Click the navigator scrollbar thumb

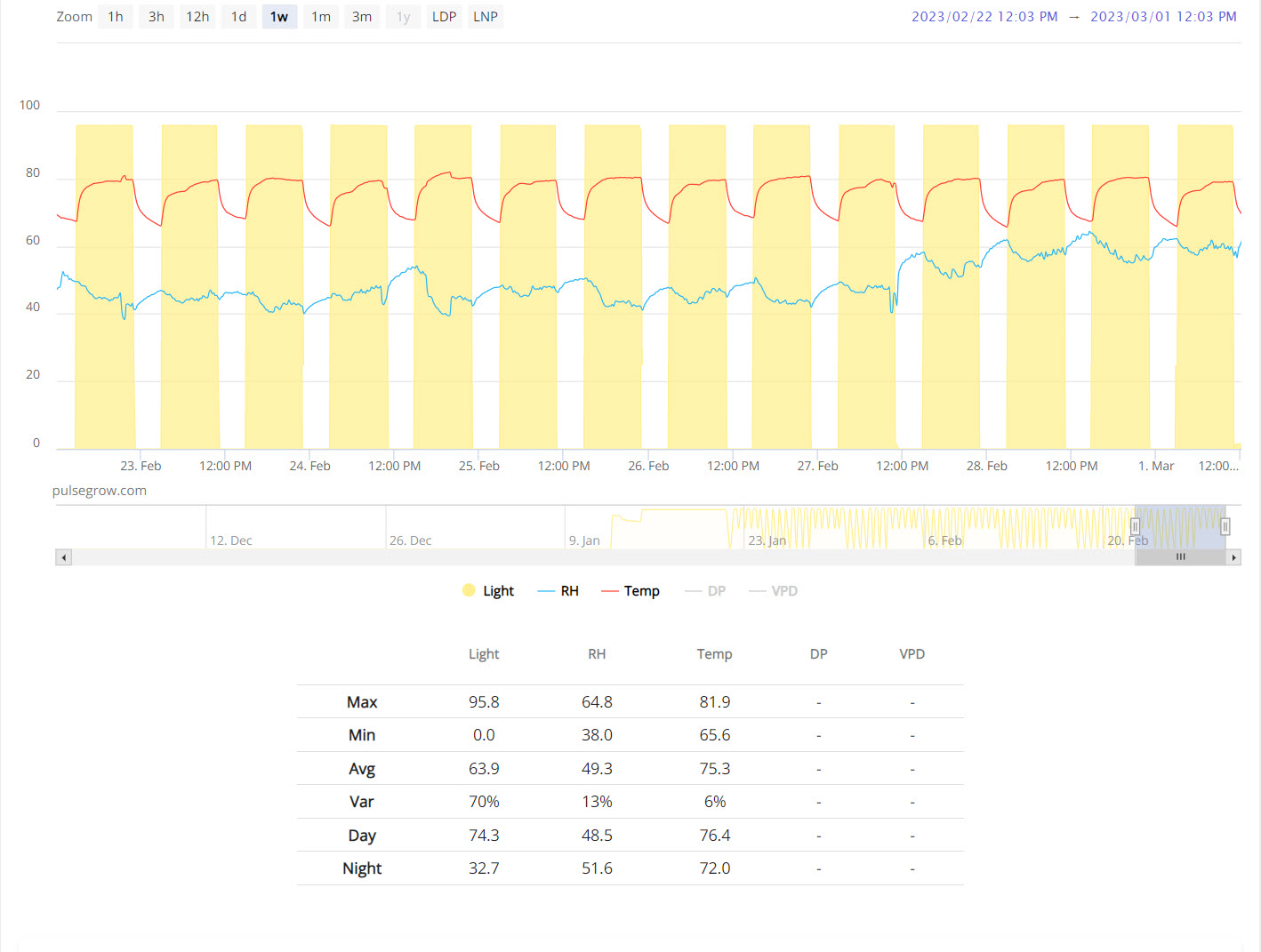(x=1180, y=557)
